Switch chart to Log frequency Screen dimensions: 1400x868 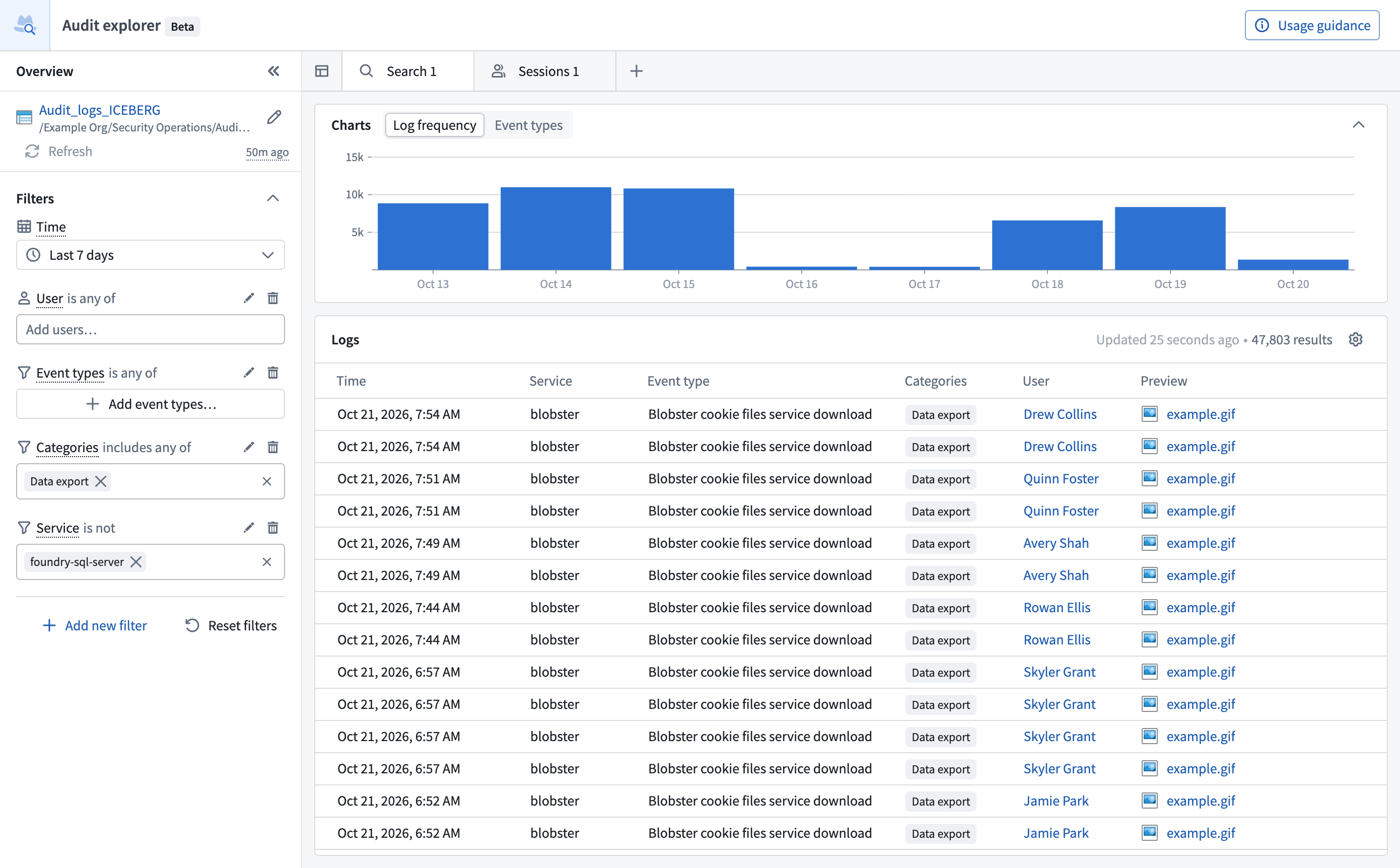(434, 125)
